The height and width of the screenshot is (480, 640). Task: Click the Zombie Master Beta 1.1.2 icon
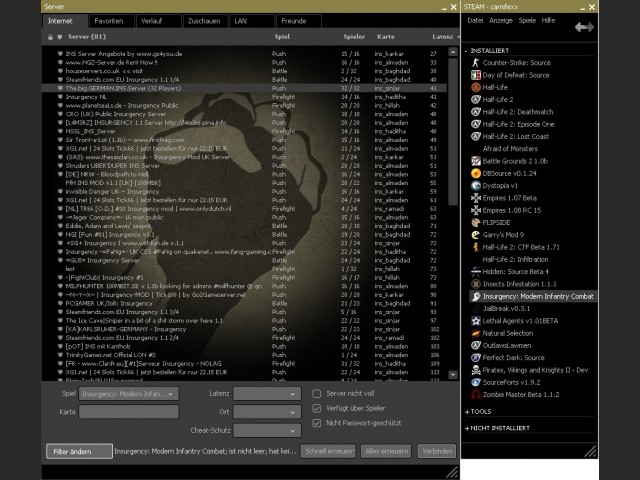pyautogui.click(x=476, y=394)
